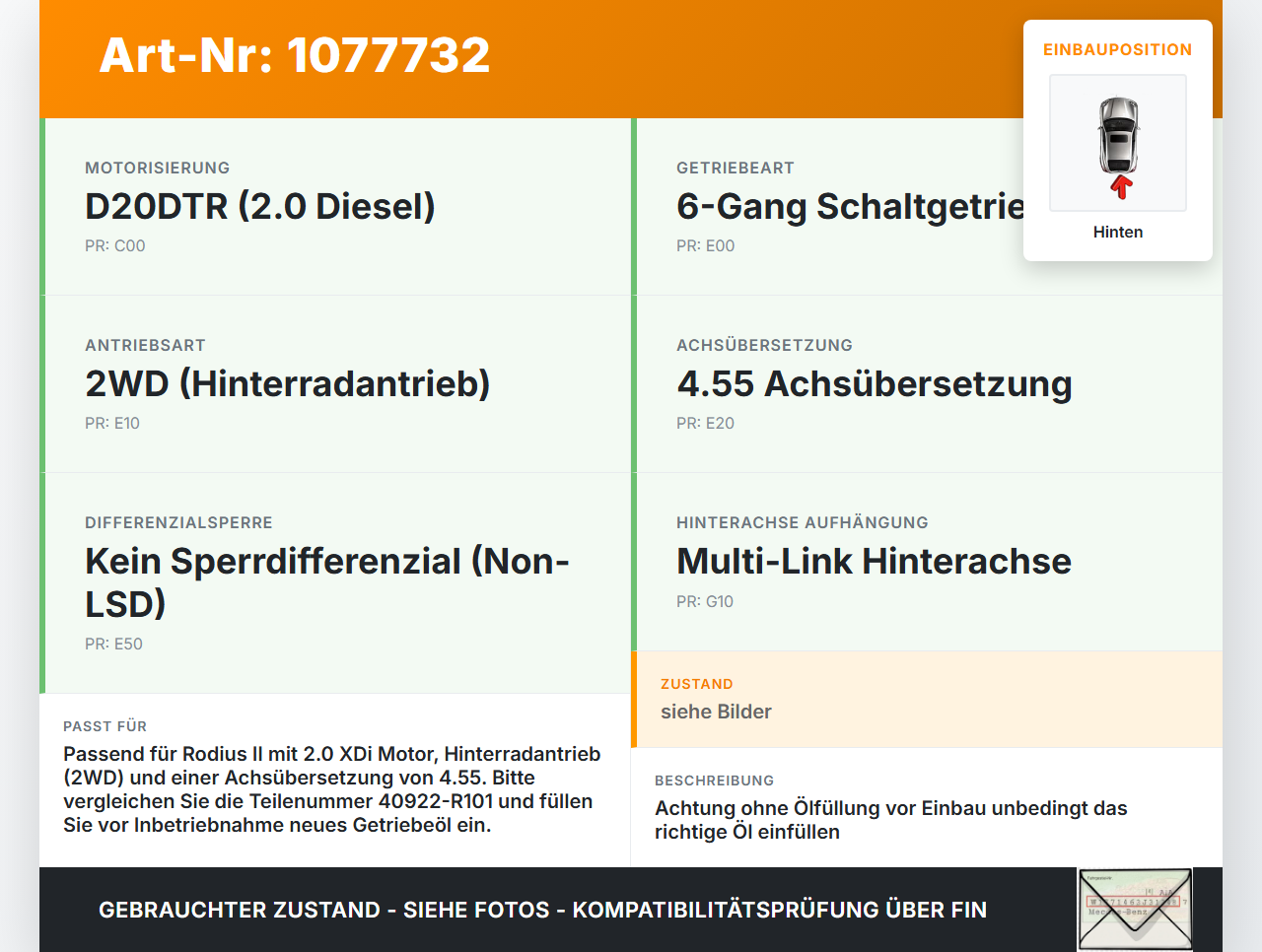Open the vehicle registration document thumbnail
The image size is (1262, 952).
[x=1136, y=910]
